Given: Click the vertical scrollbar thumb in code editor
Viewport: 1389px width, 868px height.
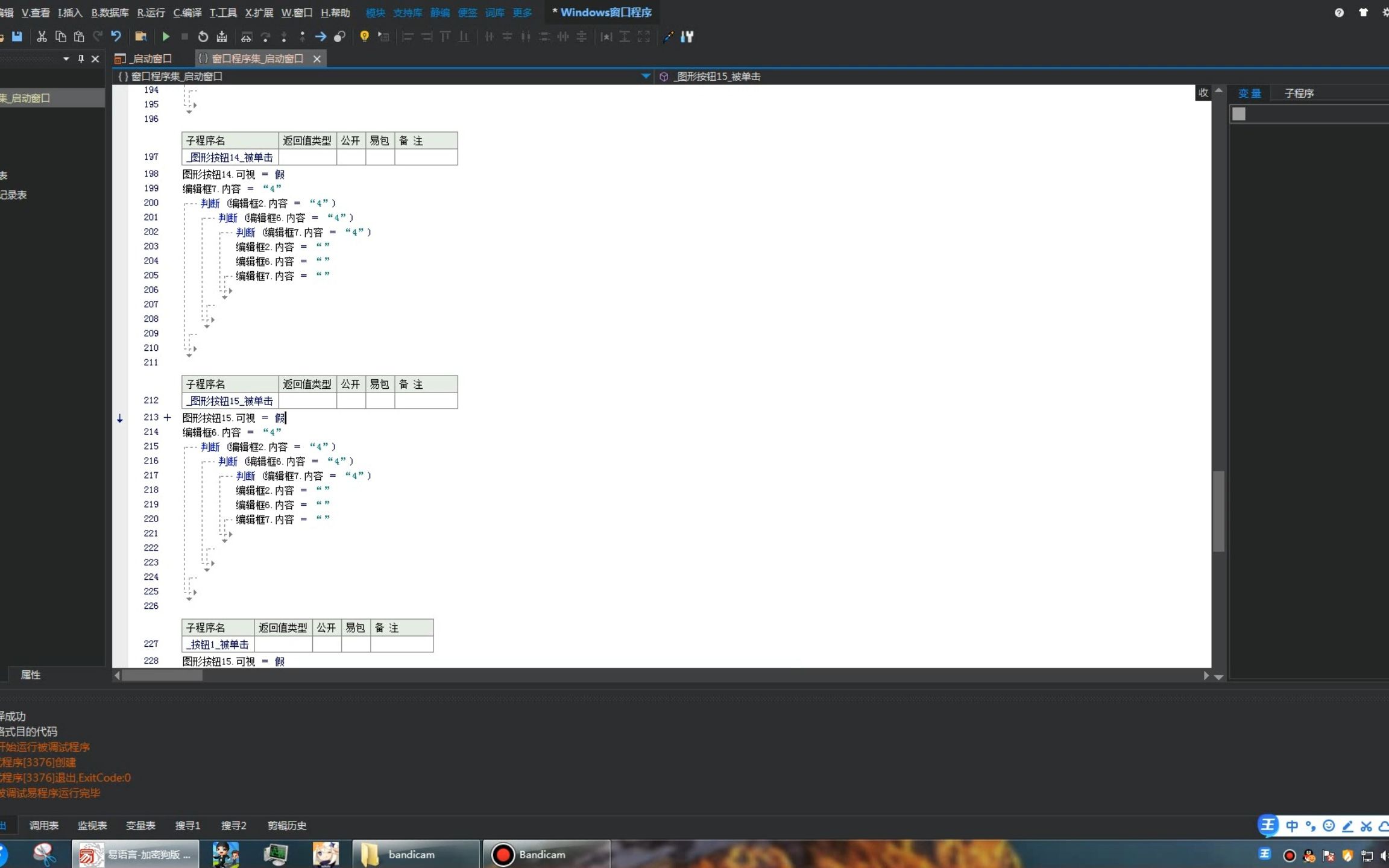Looking at the screenshot, I should (x=1218, y=511).
